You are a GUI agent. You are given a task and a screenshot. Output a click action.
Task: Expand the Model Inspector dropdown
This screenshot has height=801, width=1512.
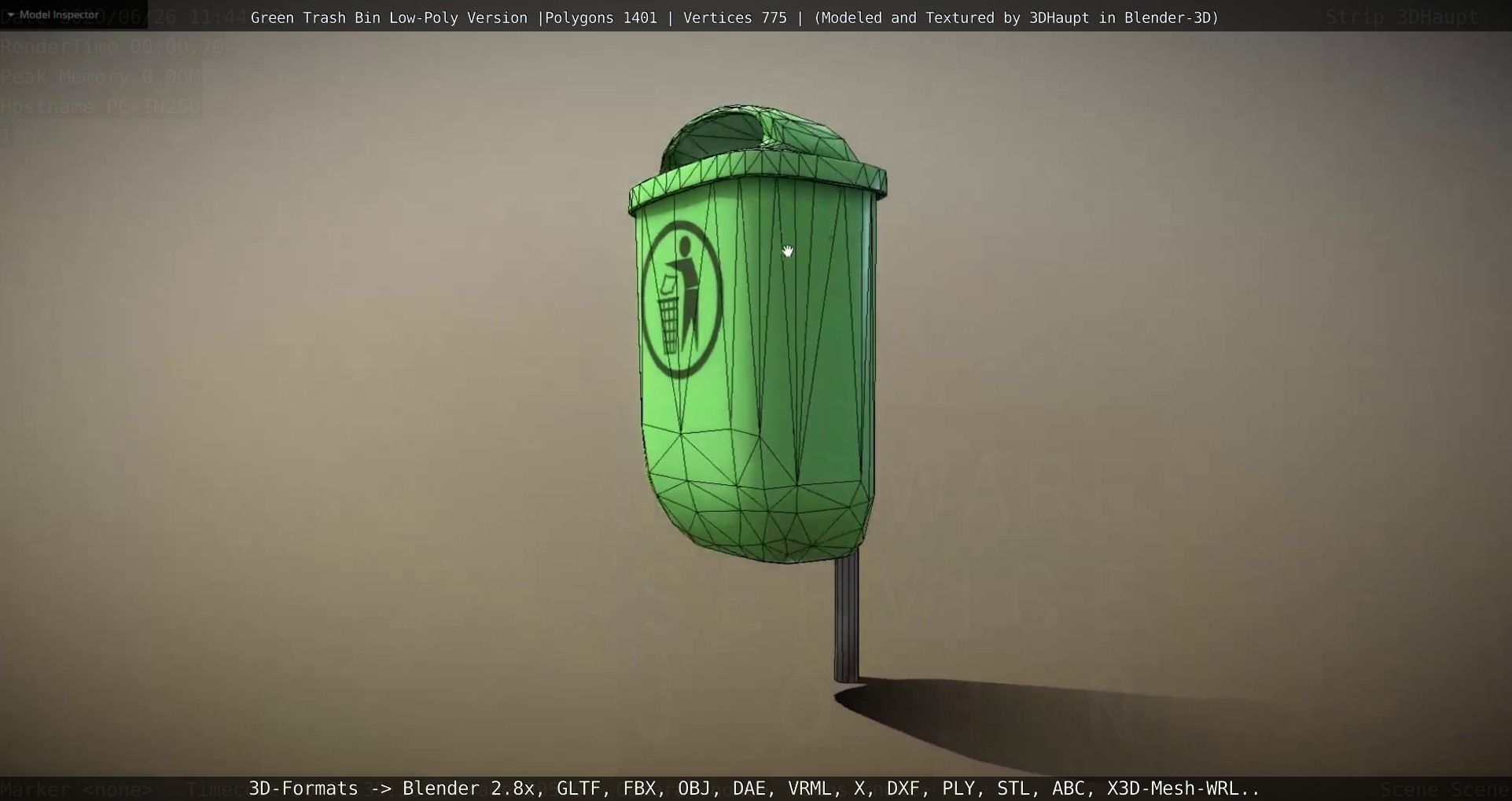click(53, 14)
